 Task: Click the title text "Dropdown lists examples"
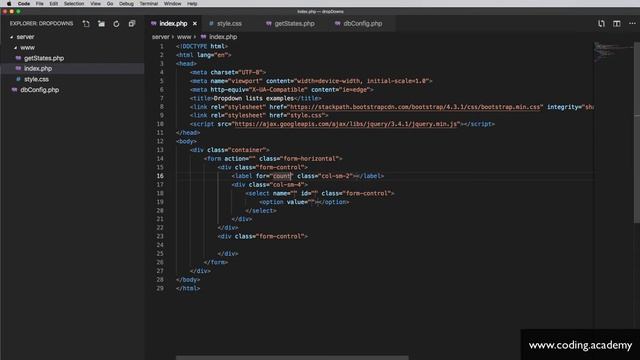pos(253,98)
